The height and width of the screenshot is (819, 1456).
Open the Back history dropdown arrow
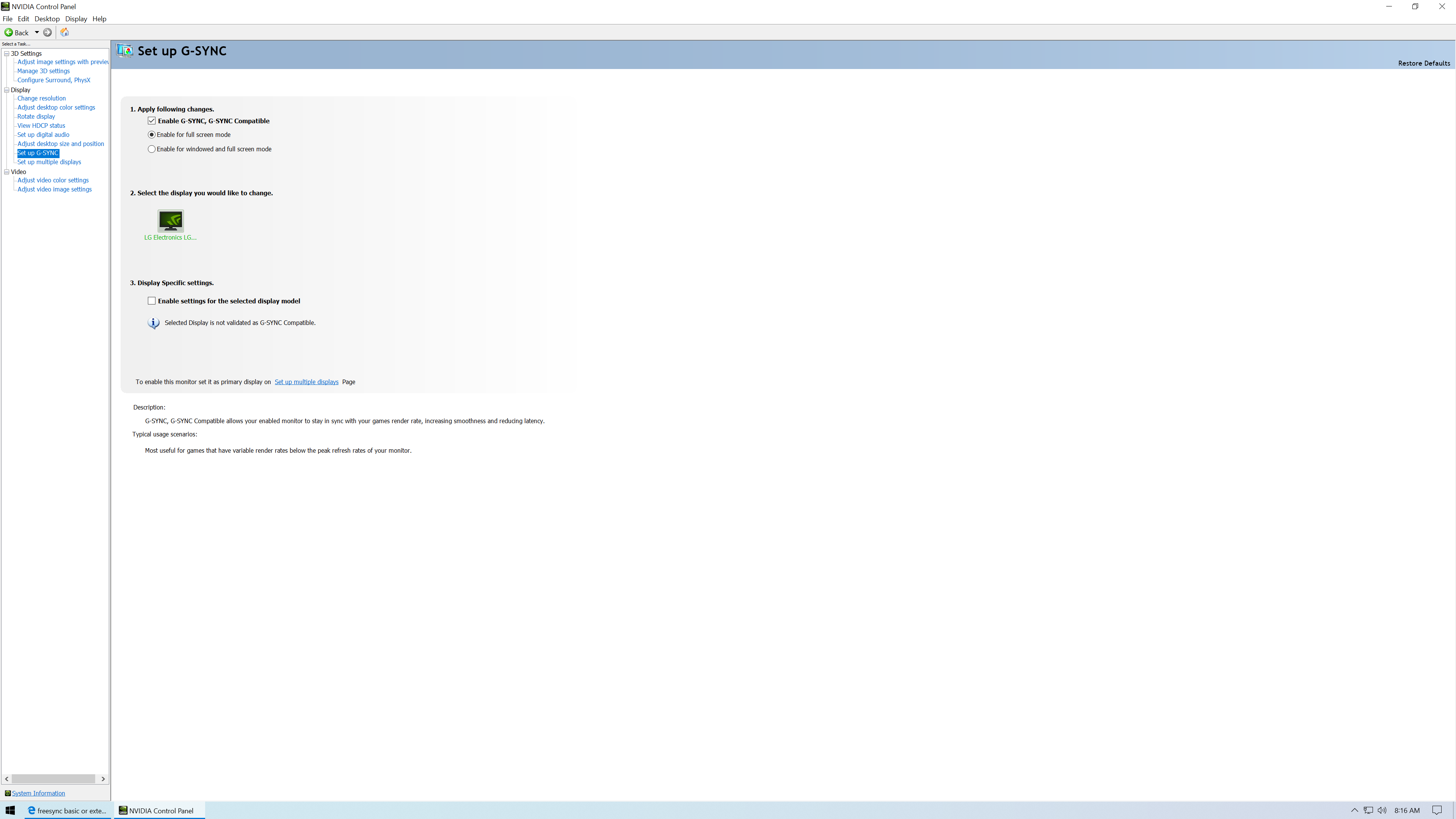[37, 32]
